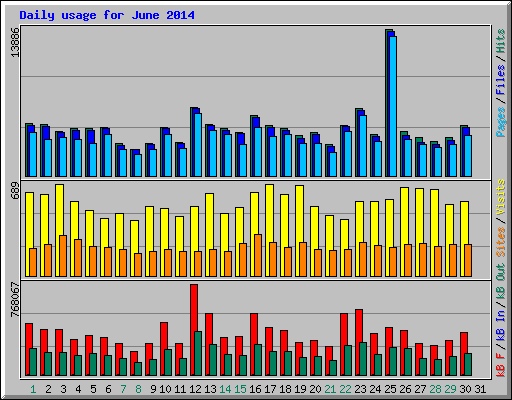Click day 20 on the x-axis

point(315,389)
